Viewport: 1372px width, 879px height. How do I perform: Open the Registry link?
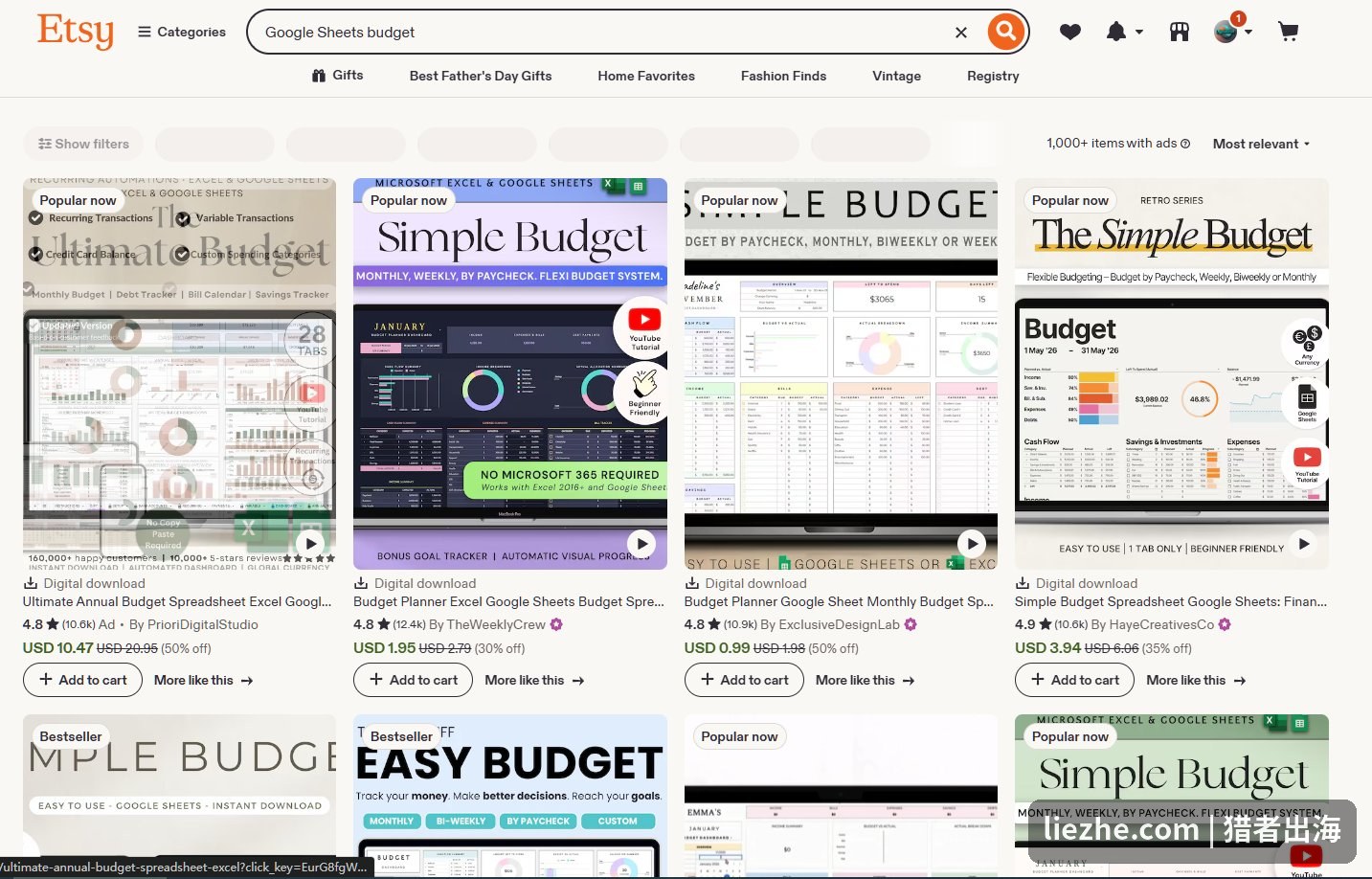tap(993, 76)
